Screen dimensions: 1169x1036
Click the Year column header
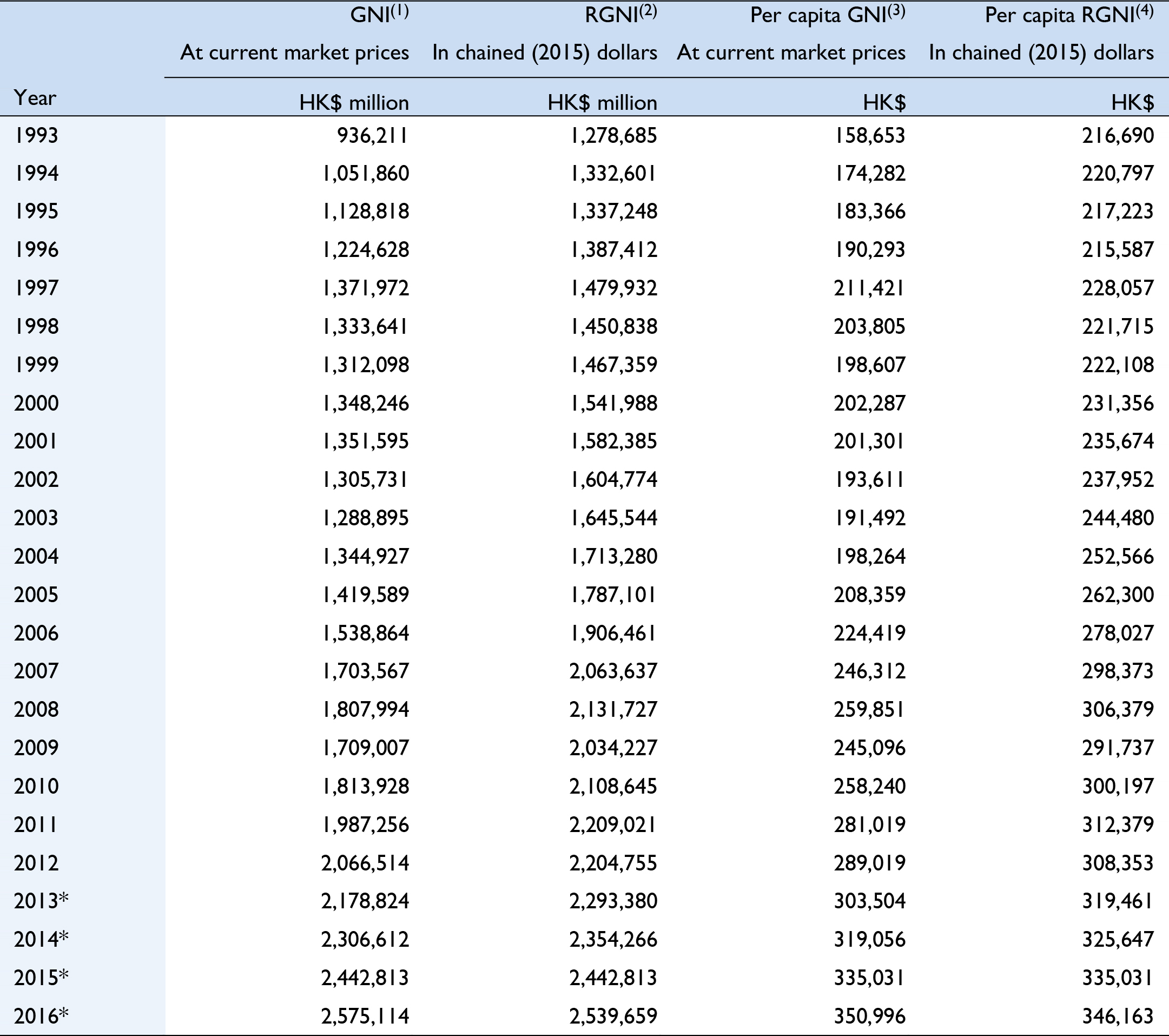tap(35, 98)
